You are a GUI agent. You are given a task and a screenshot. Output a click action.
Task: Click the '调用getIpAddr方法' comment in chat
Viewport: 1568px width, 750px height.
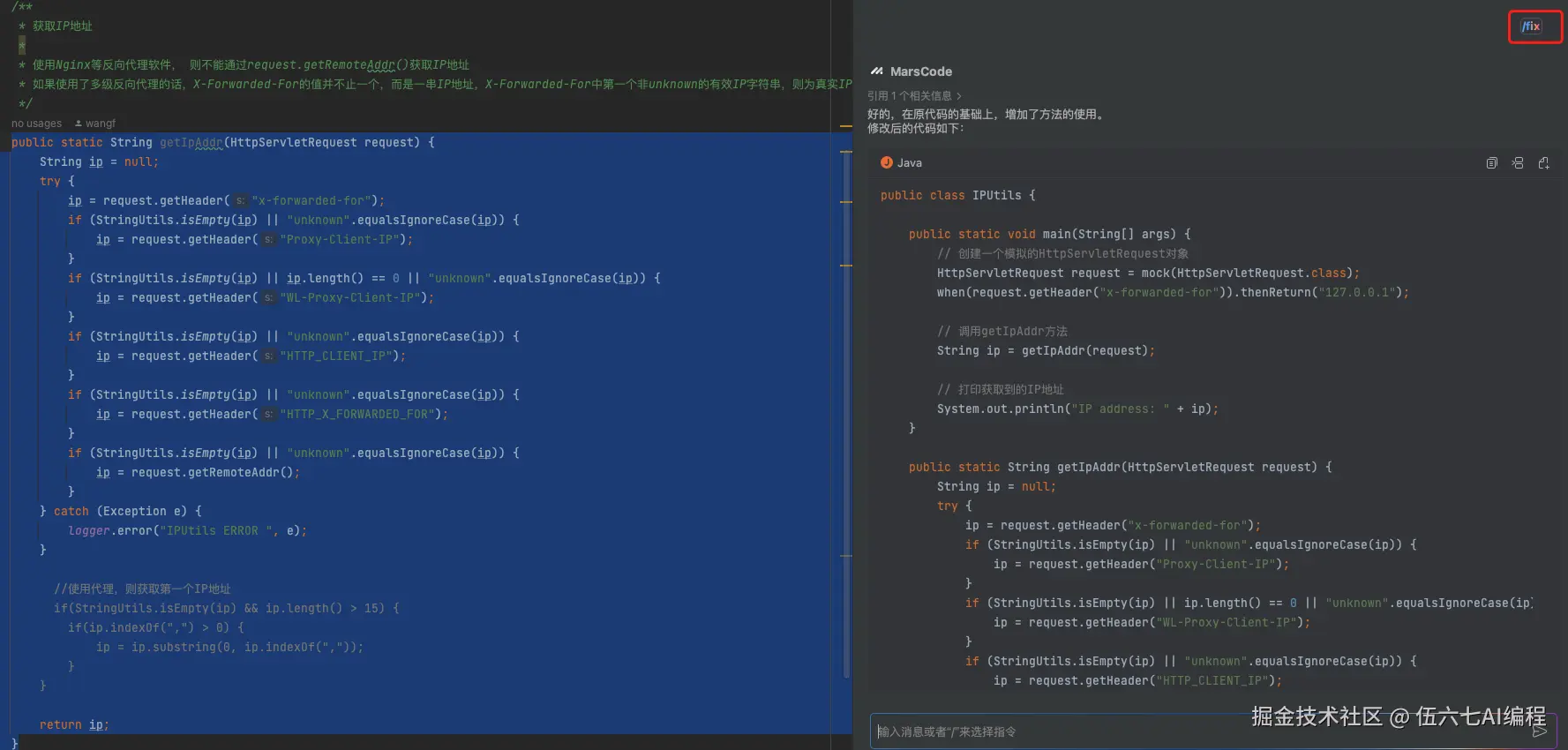click(x=1002, y=331)
